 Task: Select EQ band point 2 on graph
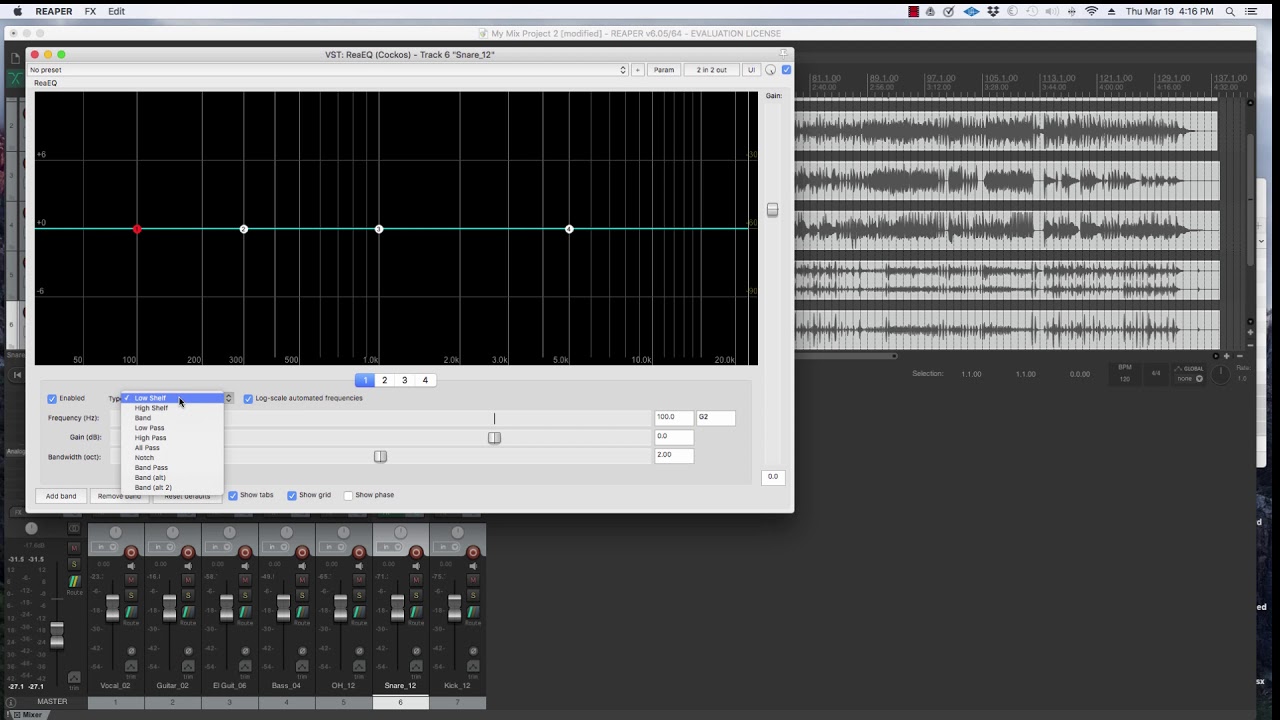[244, 230]
